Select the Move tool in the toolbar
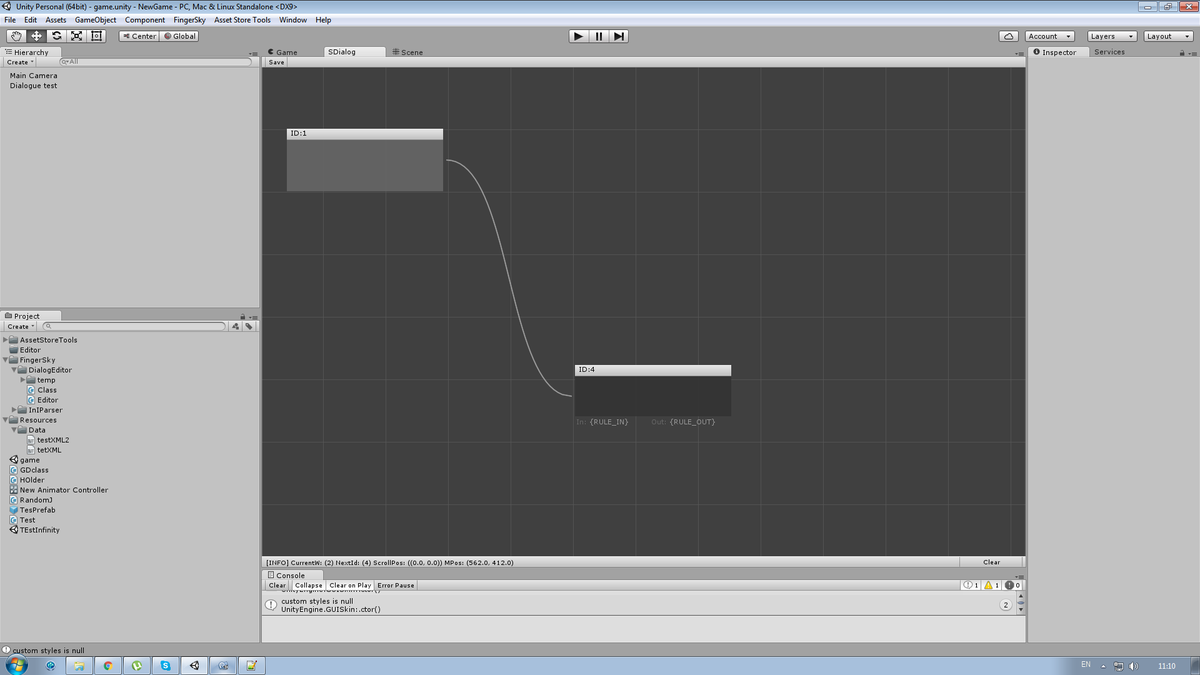Image resolution: width=1200 pixels, height=675 pixels. 36,36
